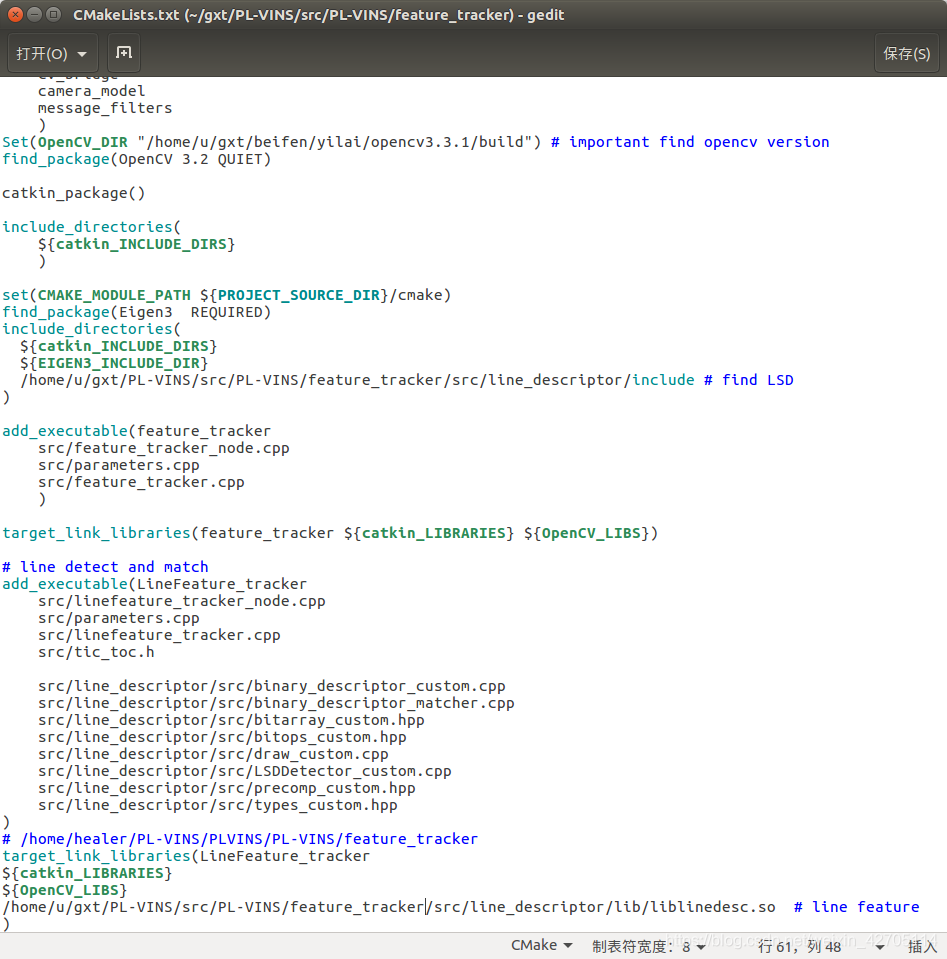Click 'binary_descriptor_custom.cpp' source line
947x959 pixels.
[272, 686]
